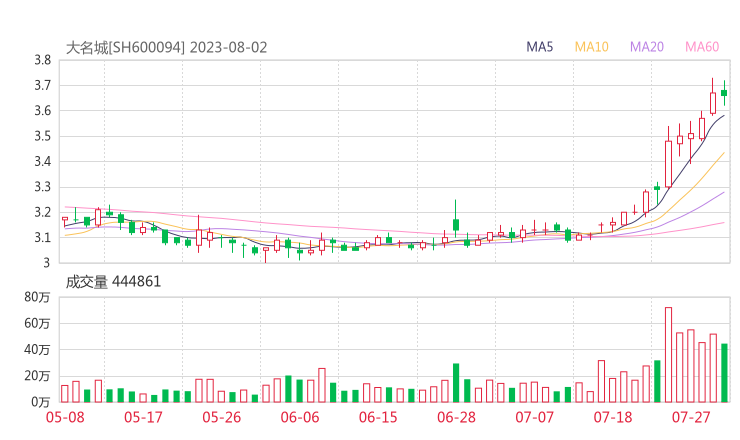Click the 成交量 444861 volume label

(x=113, y=282)
